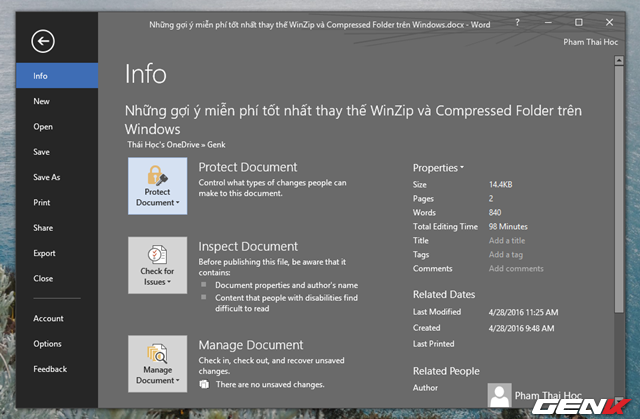The height and width of the screenshot is (419, 640).
Task: Click the Related Dates heading
Action: pyautogui.click(x=444, y=294)
